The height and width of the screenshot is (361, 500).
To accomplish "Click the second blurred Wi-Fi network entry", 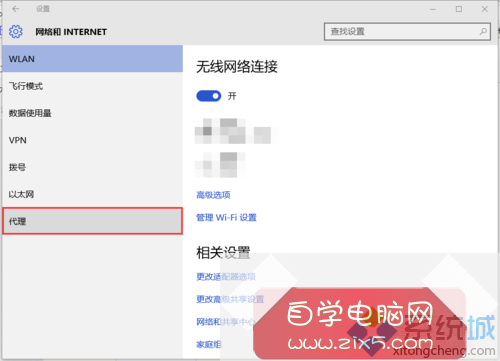I will [220, 165].
